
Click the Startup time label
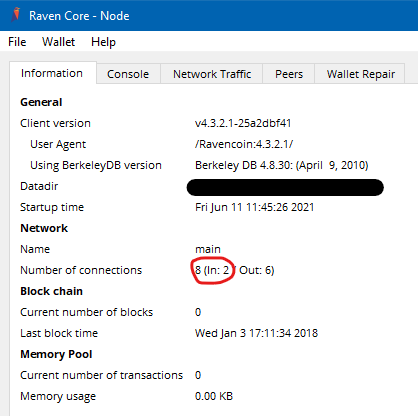pos(52,207)
